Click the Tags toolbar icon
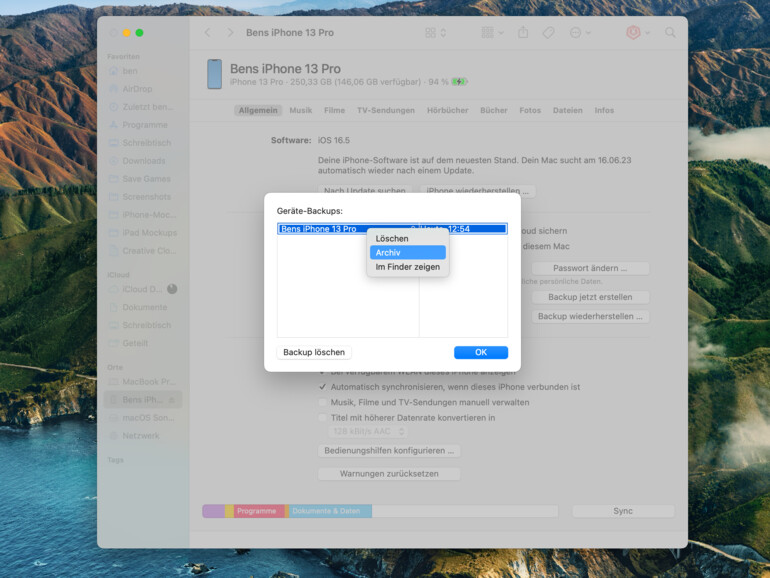This screenshot has height=578, width=770. point(549,32)
